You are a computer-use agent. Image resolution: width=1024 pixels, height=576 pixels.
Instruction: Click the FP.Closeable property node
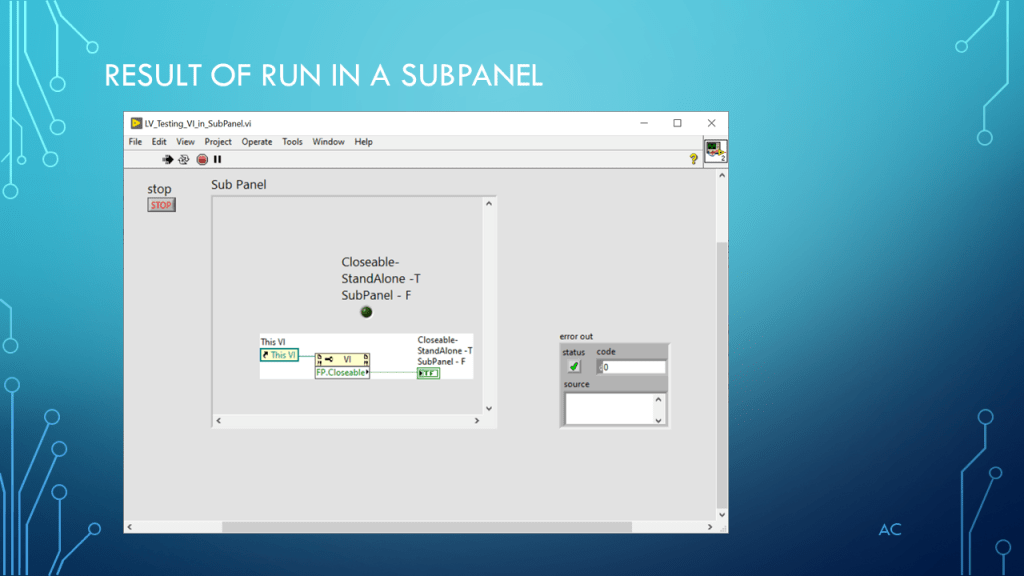click(342, 372)
